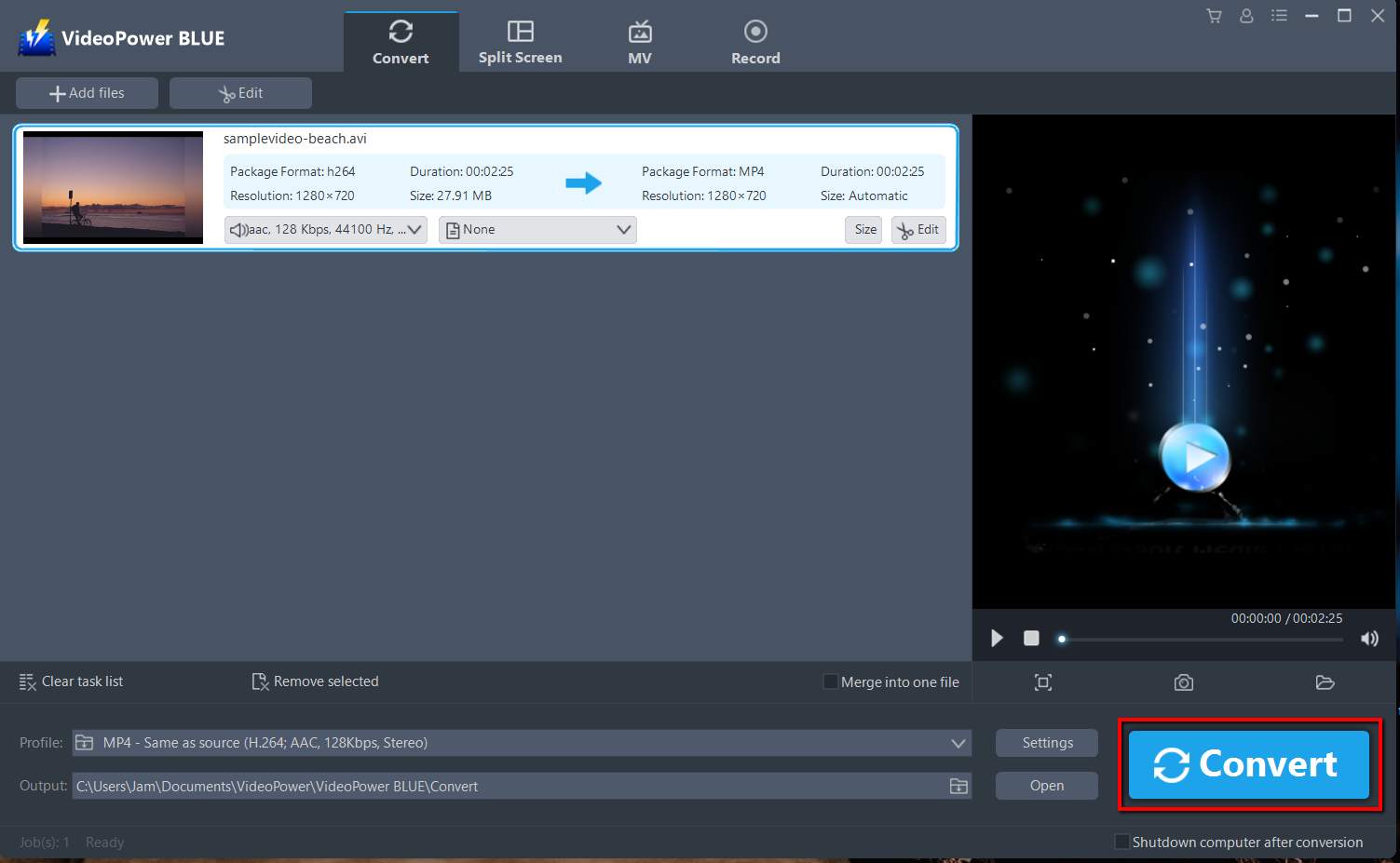This screenshot has height=863, width=1400.
Task: Select the samplevideo-beach thumbnail
Action: click(x=112, y=187)
